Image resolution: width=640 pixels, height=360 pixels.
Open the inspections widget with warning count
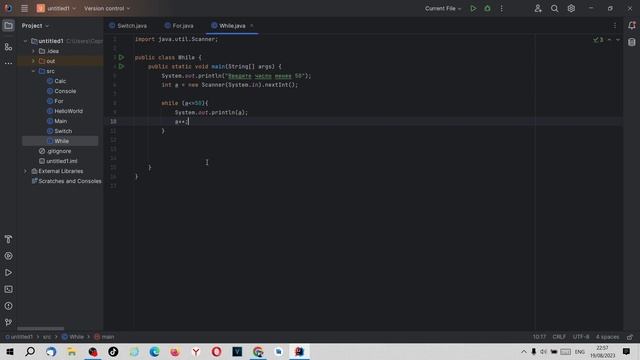pos(598,40)
